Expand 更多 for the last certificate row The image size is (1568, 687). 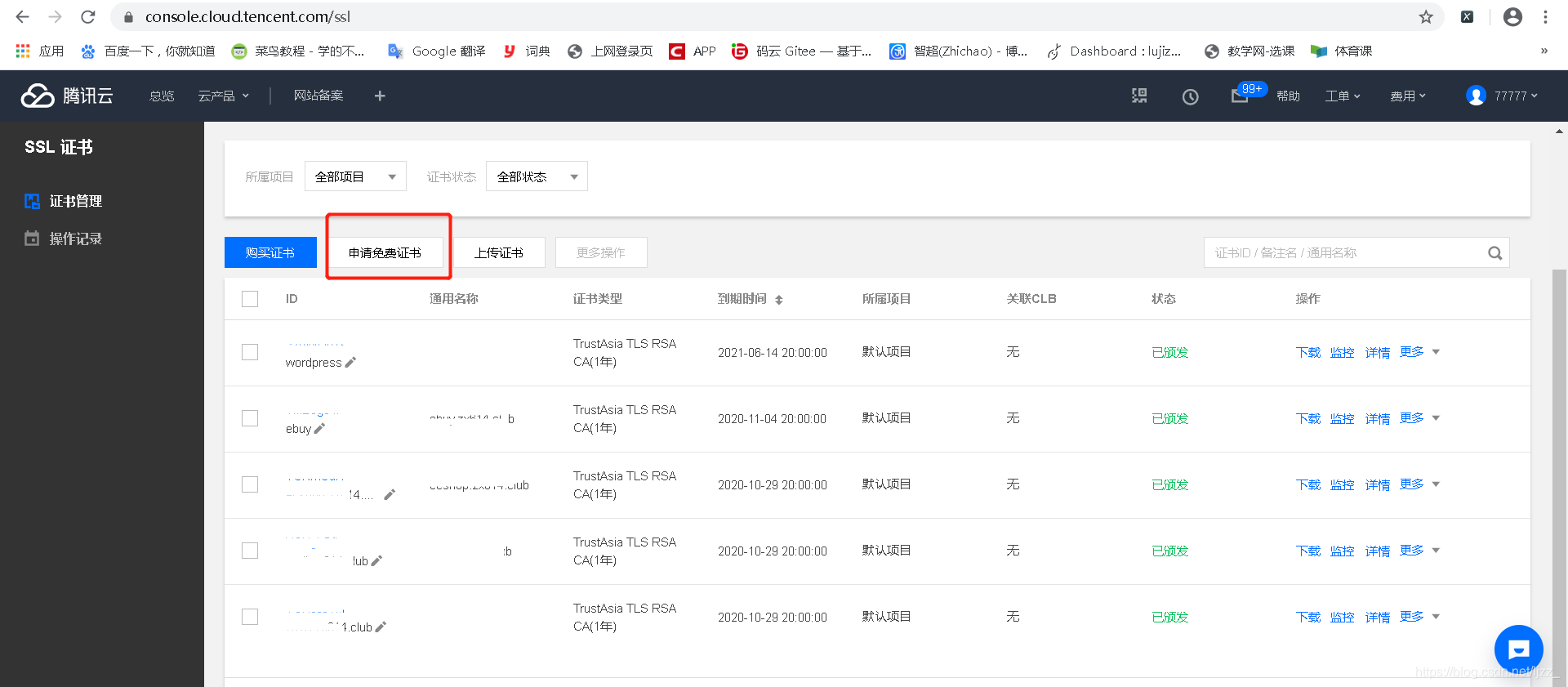1419,616
